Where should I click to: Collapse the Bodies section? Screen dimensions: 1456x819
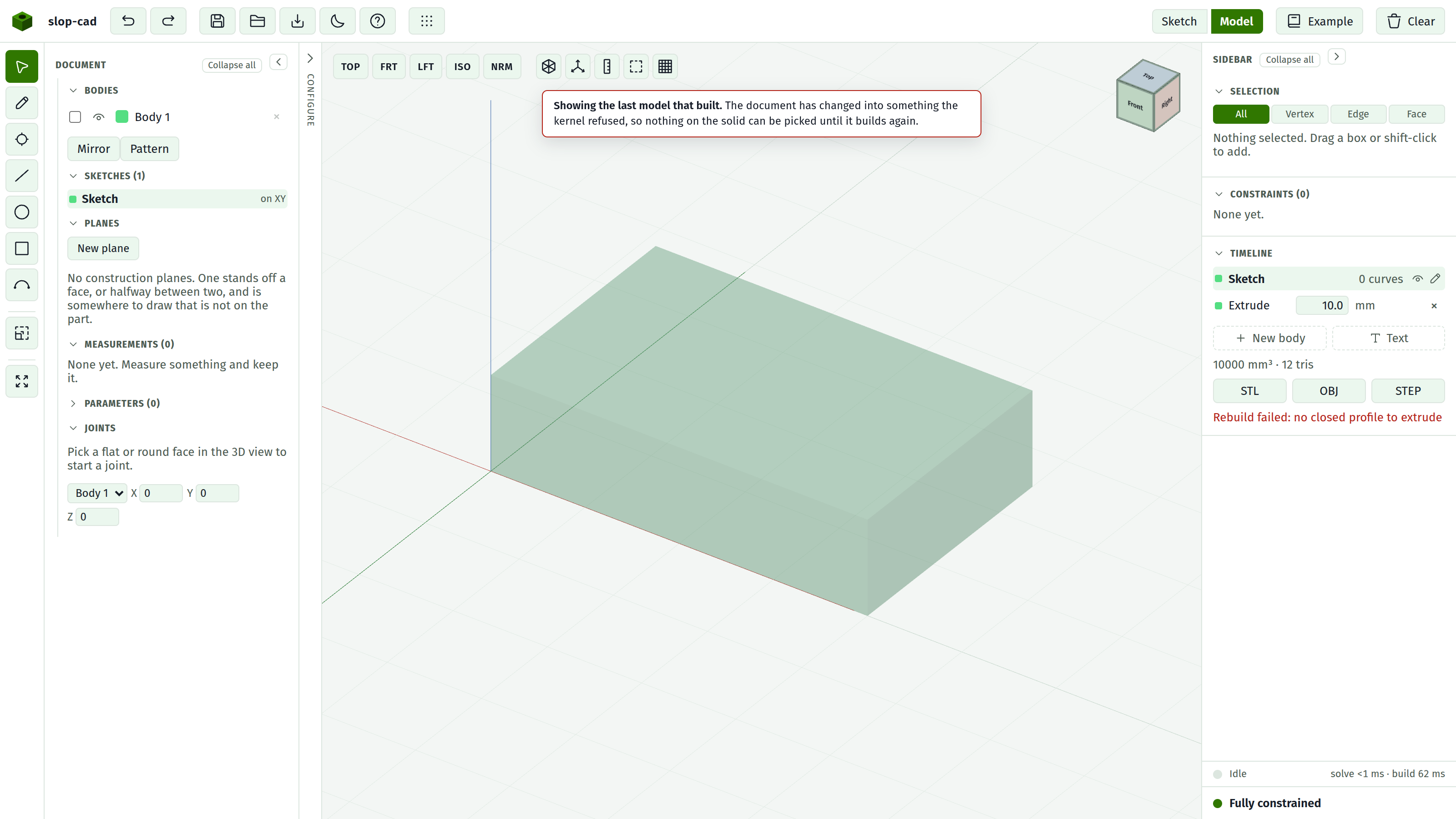[x=73, y=91]
